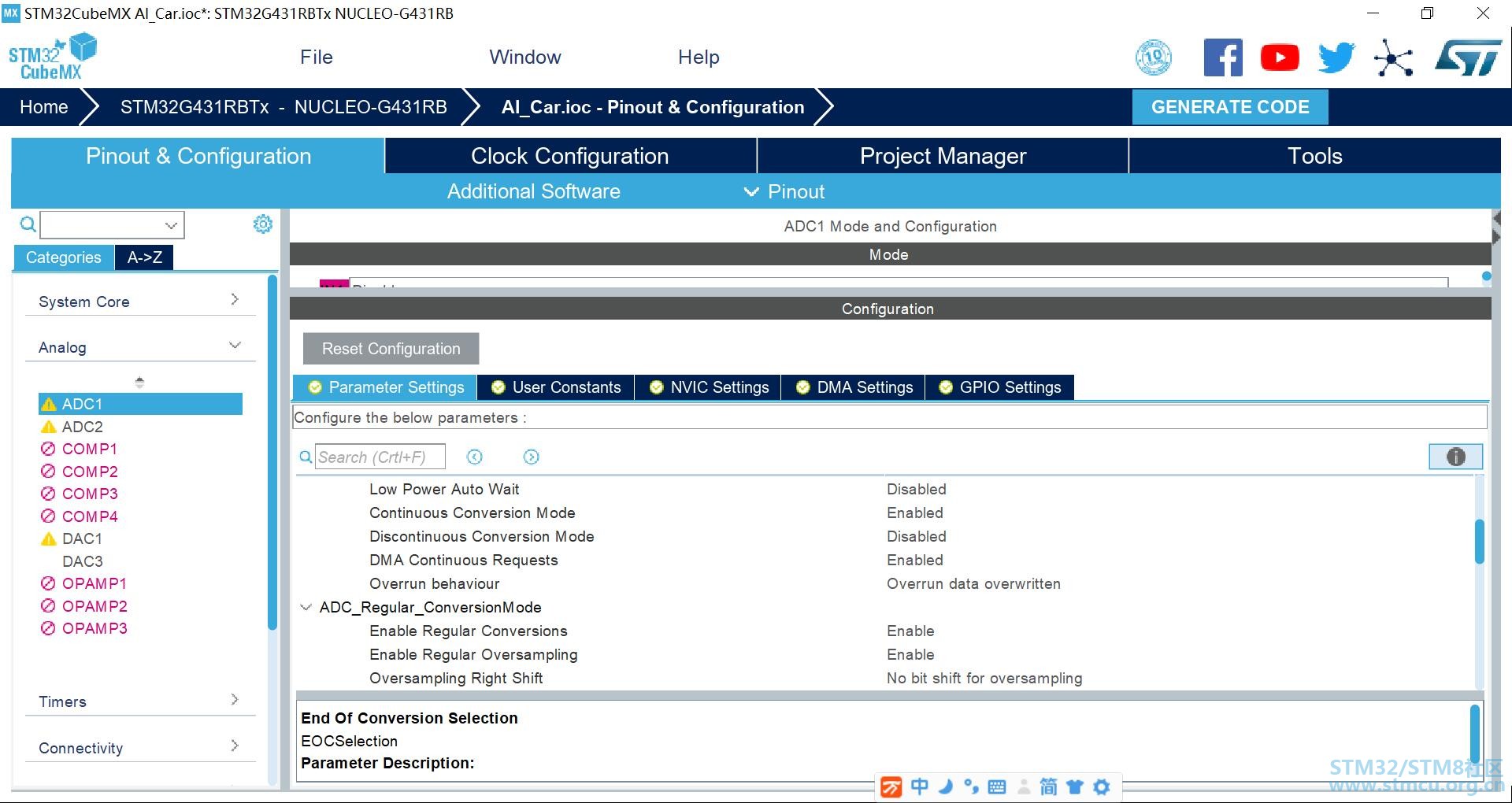This screenshot has height=803, width=1512.
Task: Click the ST logo icon
Action: click(x=1469, y=58)
